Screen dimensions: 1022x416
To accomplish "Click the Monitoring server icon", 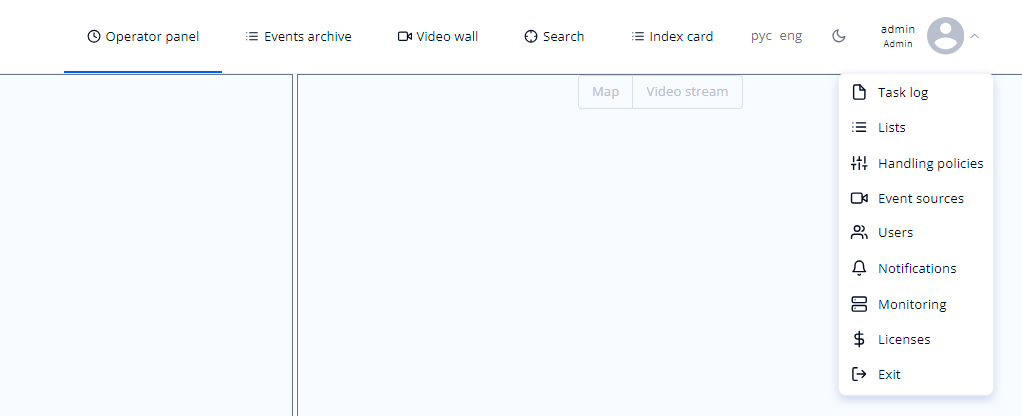I will 859,304.
